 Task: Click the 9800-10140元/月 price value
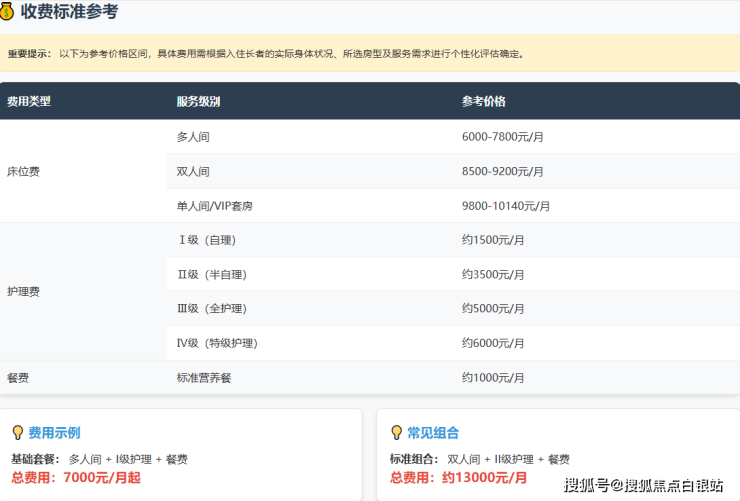click(x=505, y=206)
